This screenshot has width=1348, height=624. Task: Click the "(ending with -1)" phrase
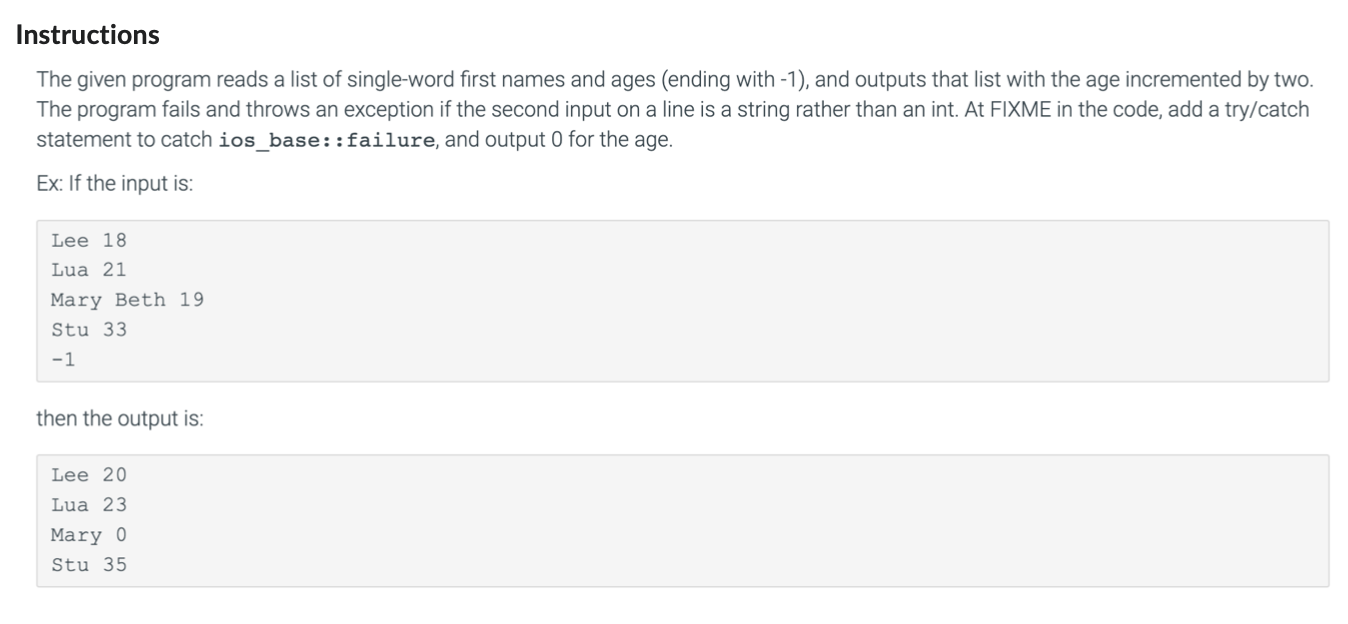[738, 80]
